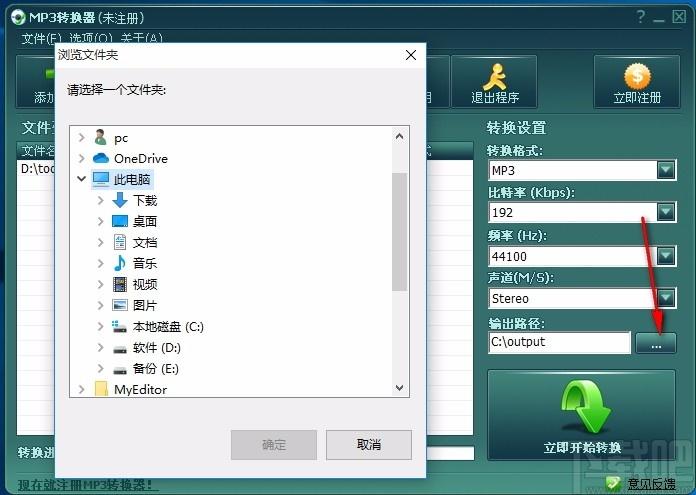Click the register MP3 converter now link
This screenshot has width=696, height=495.
87,485
